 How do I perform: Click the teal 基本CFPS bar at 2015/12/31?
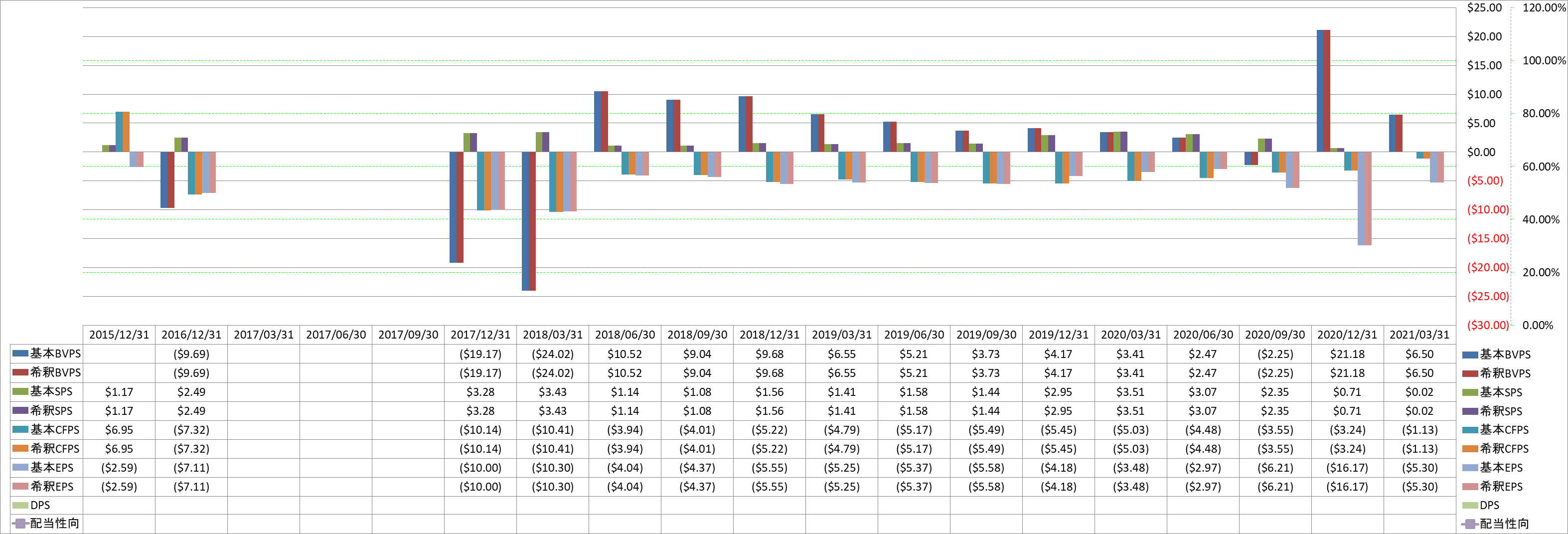click(119, 132)
